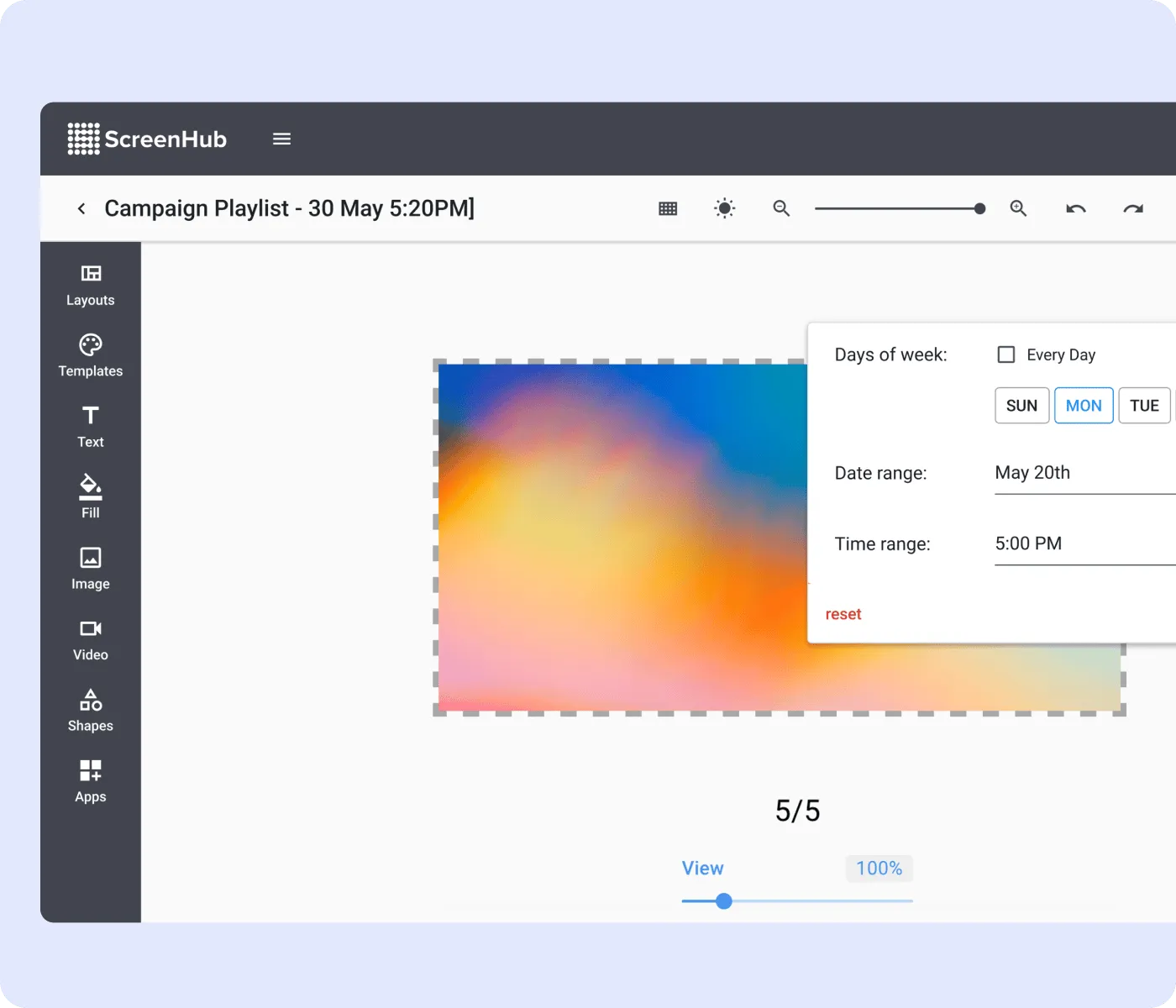Toggle the TUE day button
1176x1008 pixels.
(1144, 406)
